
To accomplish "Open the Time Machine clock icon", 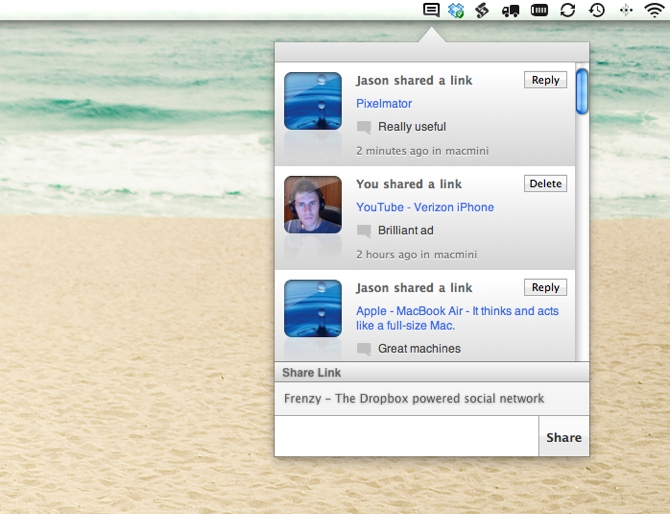I will tap(597, 10).
